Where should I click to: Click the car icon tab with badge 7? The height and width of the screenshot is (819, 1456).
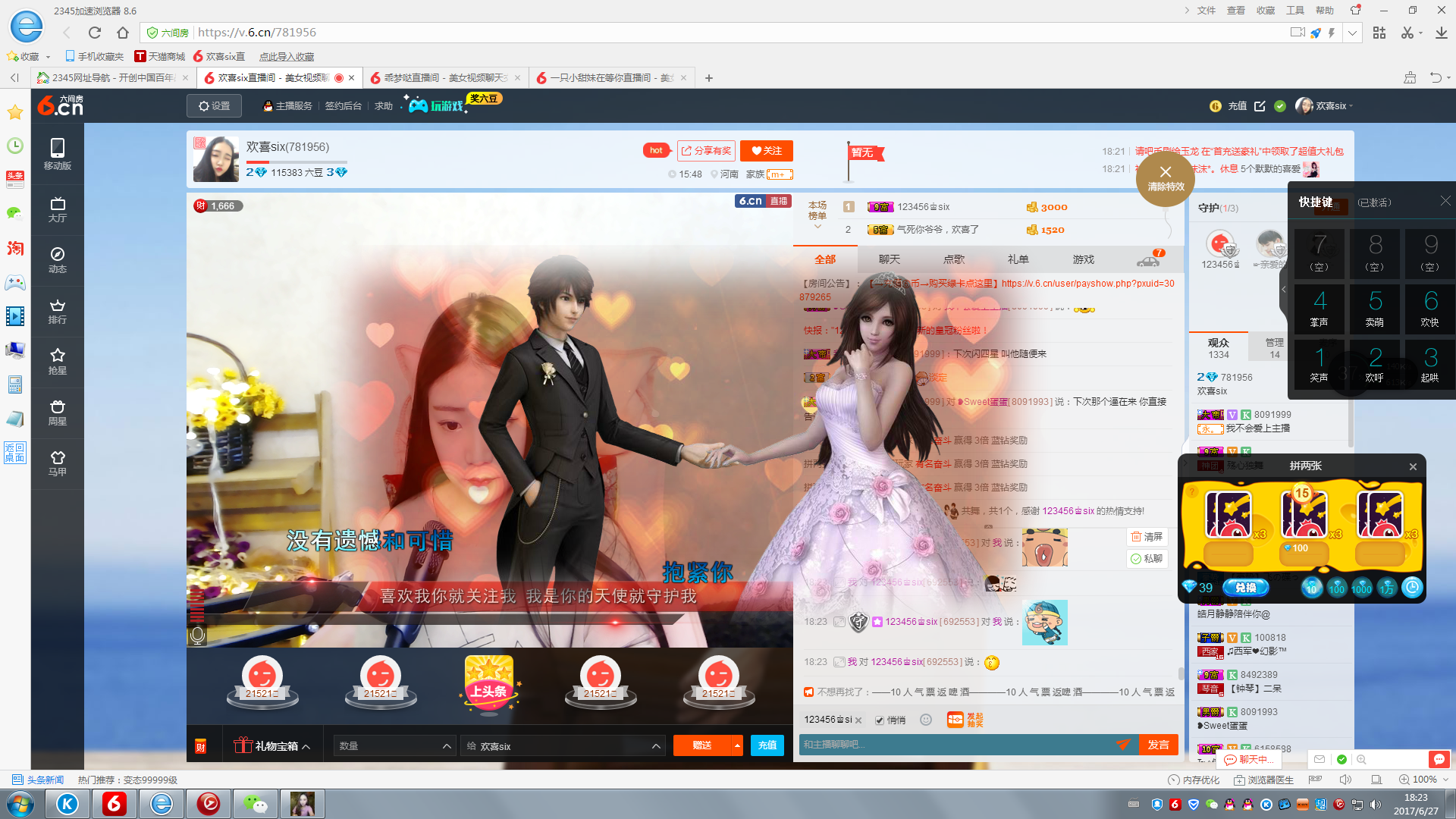pos(1149,259)
